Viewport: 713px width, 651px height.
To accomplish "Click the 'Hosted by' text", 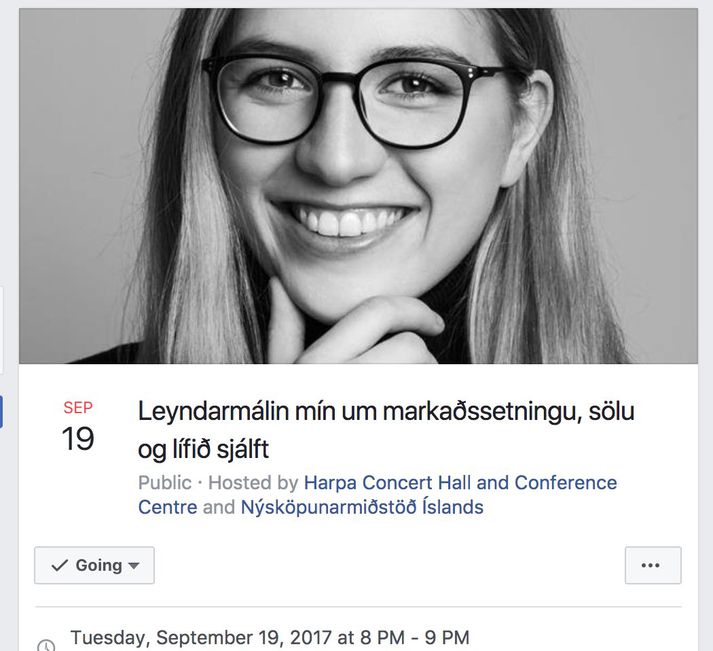I will click(x=253, y=483).
